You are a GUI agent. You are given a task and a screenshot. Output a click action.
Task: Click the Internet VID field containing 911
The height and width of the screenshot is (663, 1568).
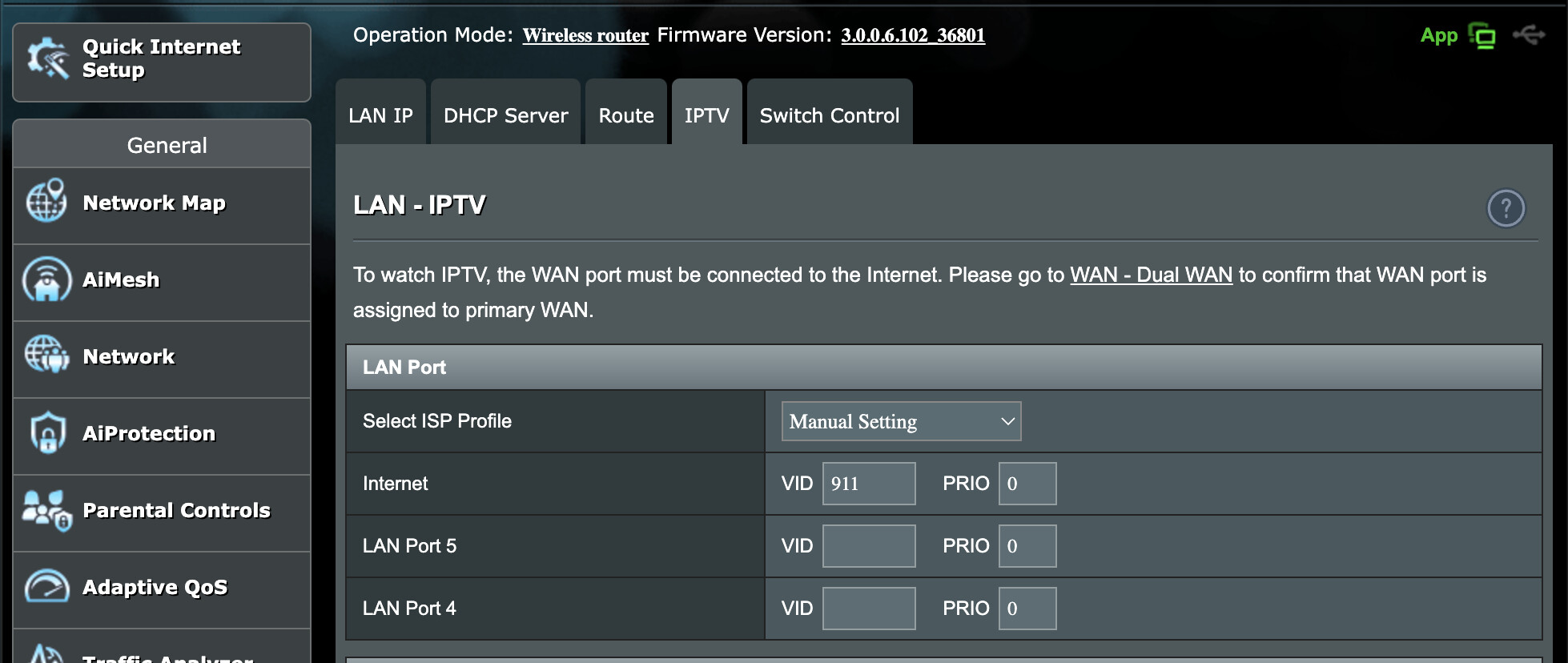869,484
